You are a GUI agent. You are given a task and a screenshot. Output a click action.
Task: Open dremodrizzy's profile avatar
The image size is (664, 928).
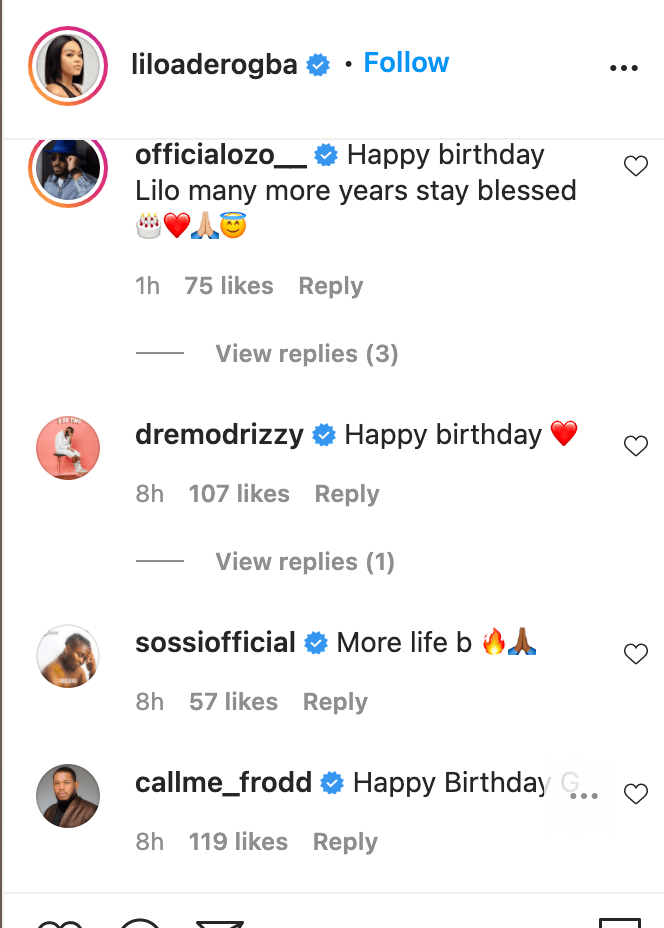68,448
